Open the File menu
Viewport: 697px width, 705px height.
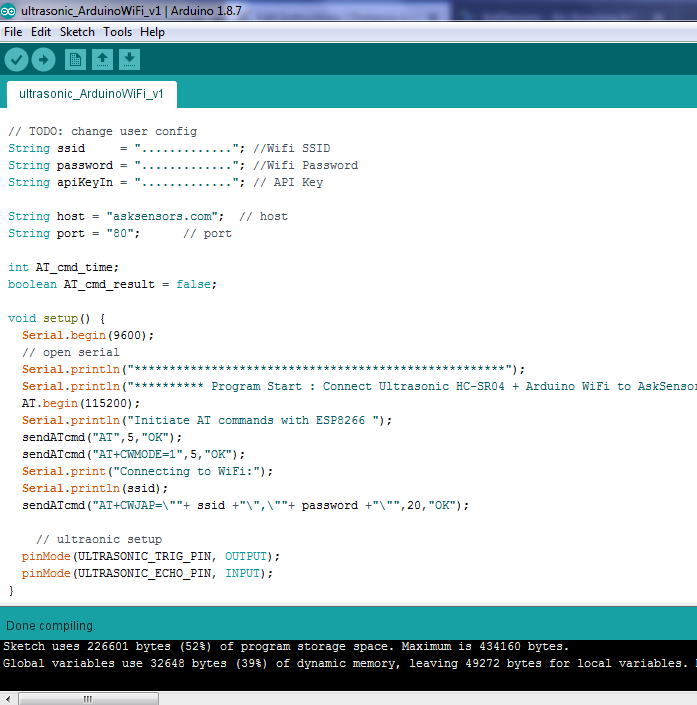click(13, 32)
